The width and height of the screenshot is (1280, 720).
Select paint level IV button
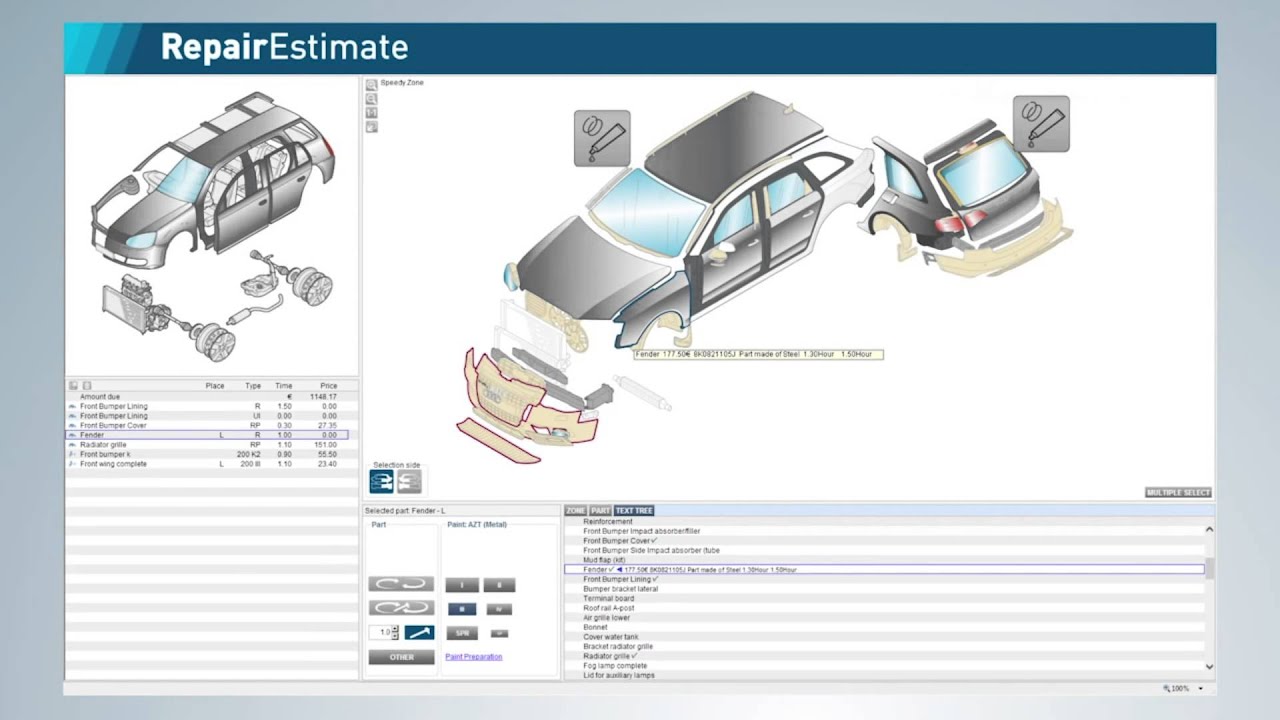click(499, 609)
